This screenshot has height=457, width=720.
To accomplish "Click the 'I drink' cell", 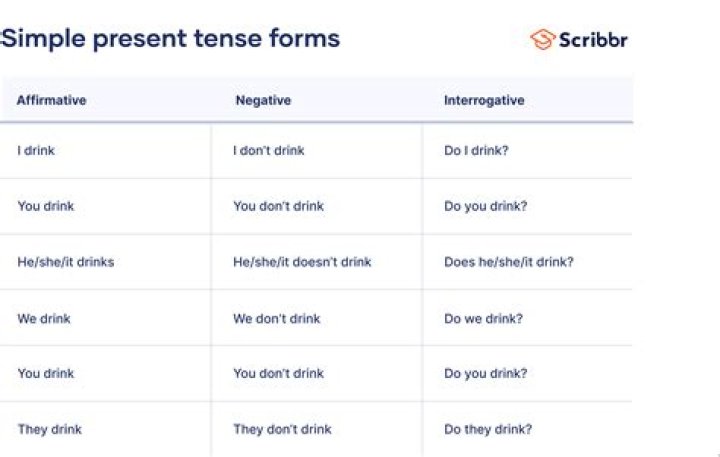I will coord(38,151).
